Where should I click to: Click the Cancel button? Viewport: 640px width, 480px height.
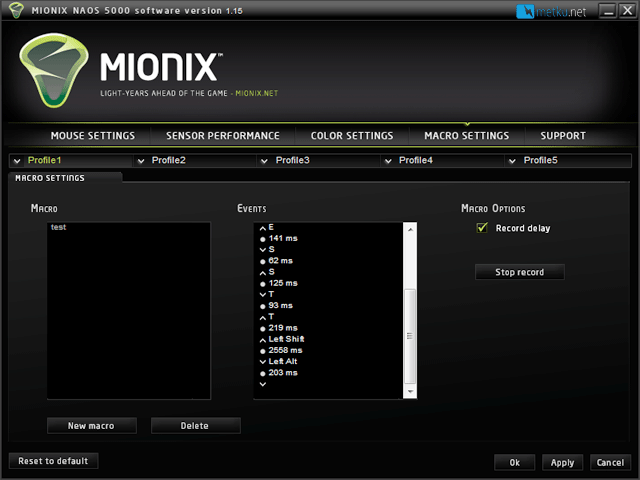tap(610, 462)
